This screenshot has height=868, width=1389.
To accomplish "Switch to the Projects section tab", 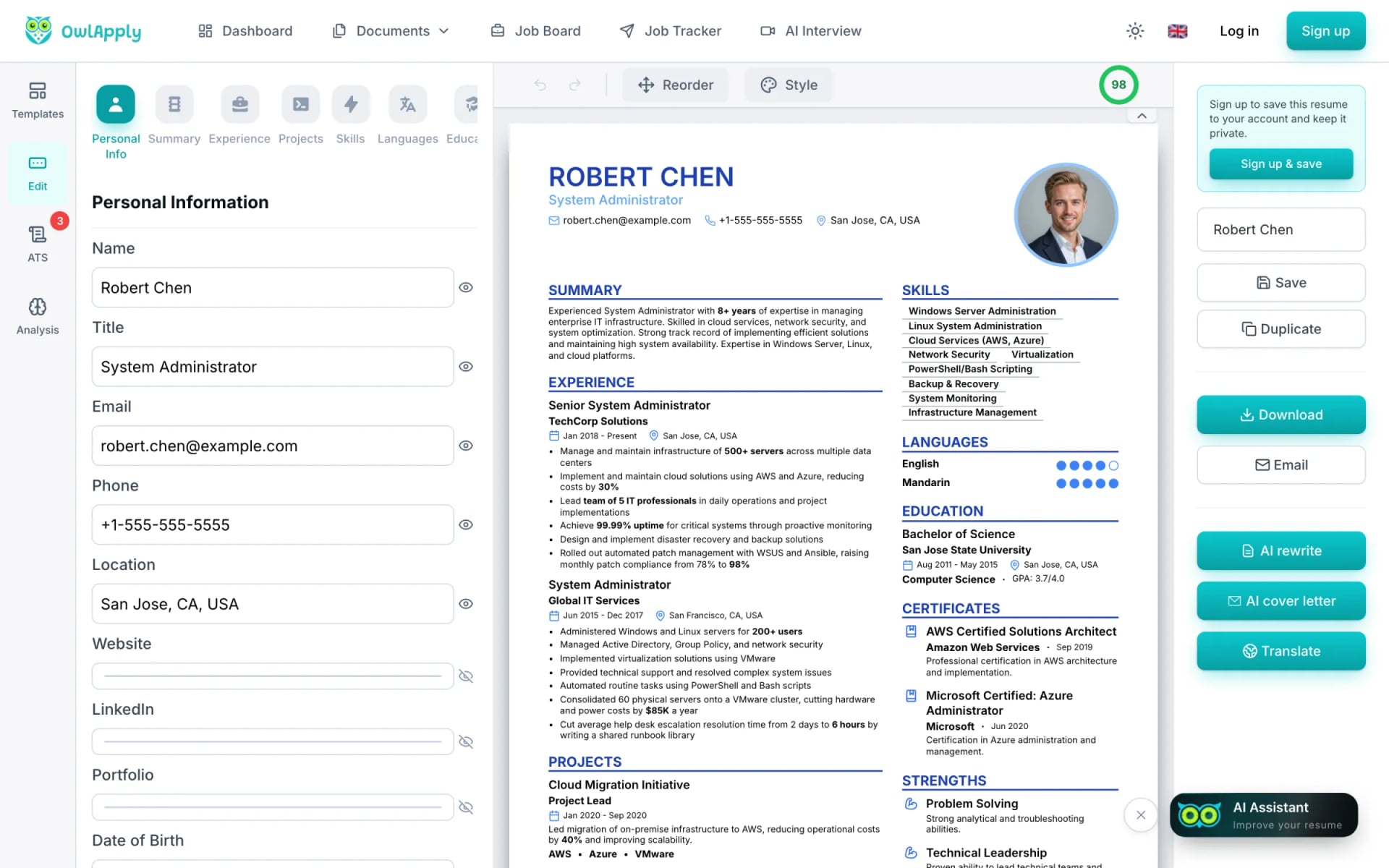I will pos(301,116).
